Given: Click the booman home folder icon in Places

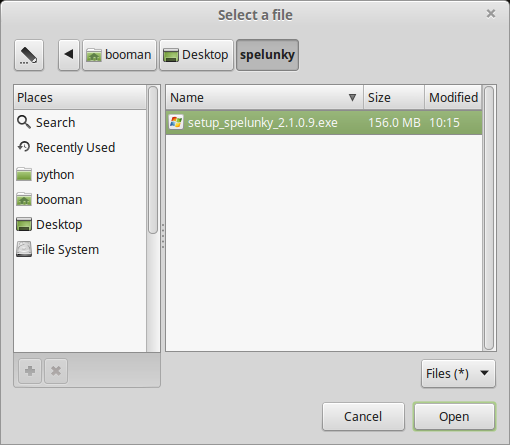Looking at the screenshot, I should [x=24, y=199].
